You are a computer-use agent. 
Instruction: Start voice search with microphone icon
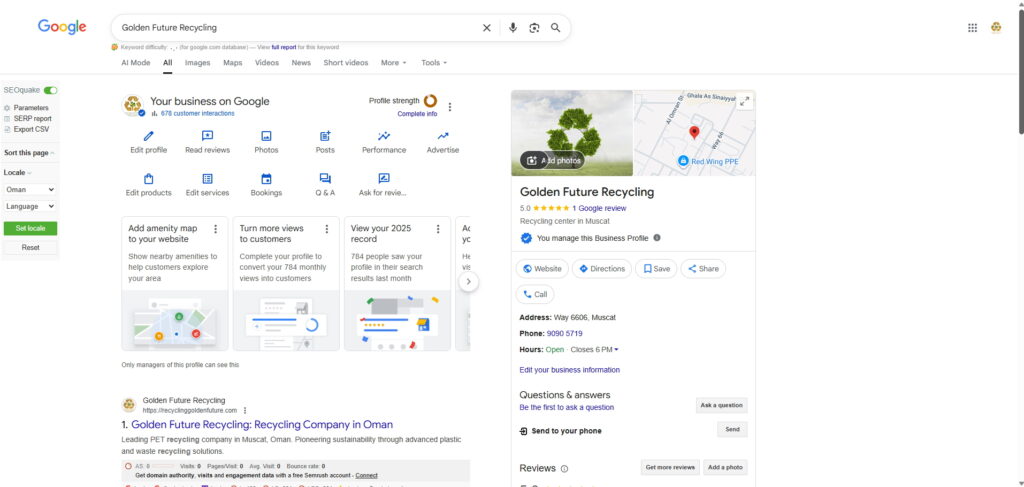click(513, 28)
